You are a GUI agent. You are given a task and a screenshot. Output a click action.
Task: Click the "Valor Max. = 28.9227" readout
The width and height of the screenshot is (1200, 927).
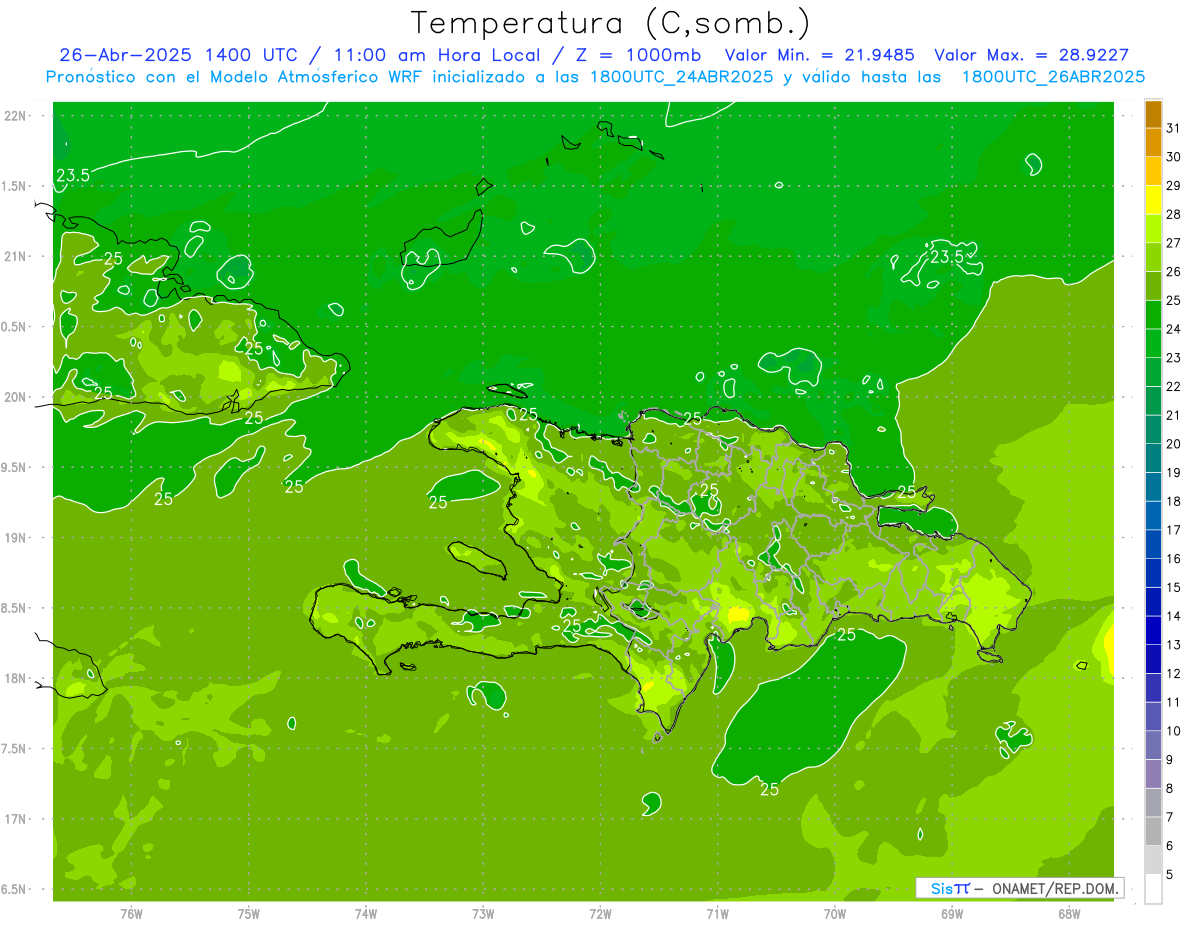[1031, 55]
